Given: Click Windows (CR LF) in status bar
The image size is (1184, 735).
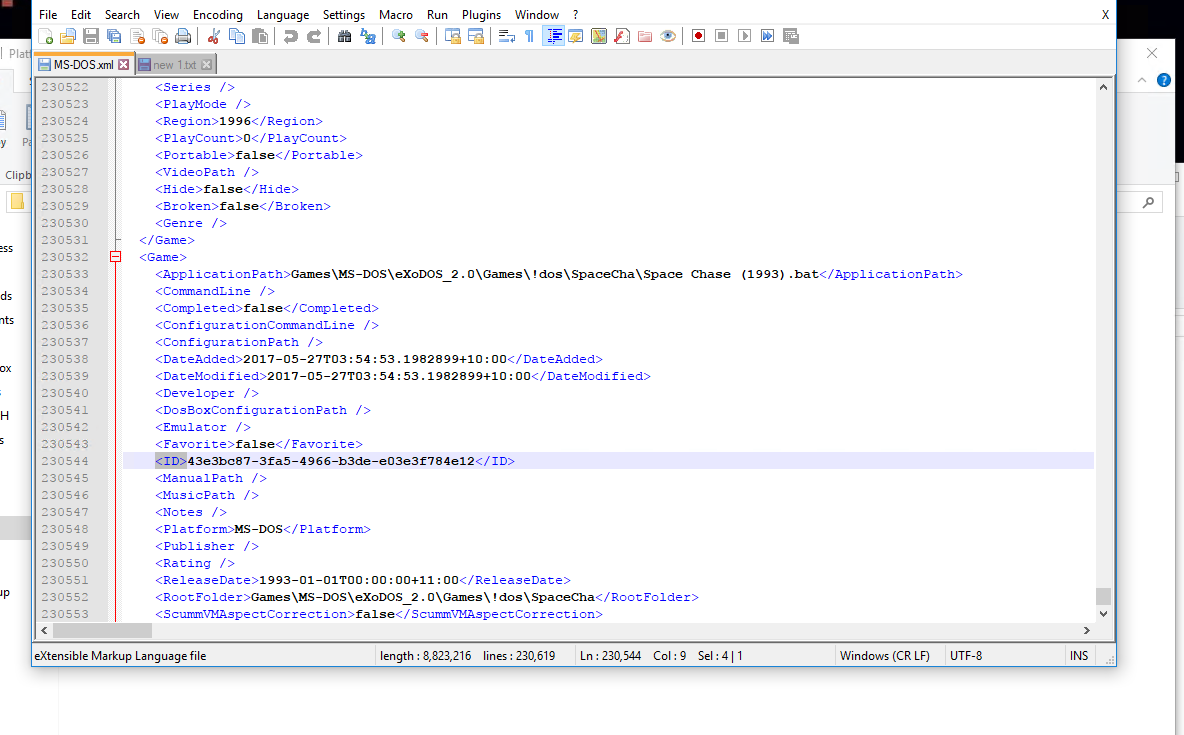Looking at the screenshot, I should click(x=884, y=656).
